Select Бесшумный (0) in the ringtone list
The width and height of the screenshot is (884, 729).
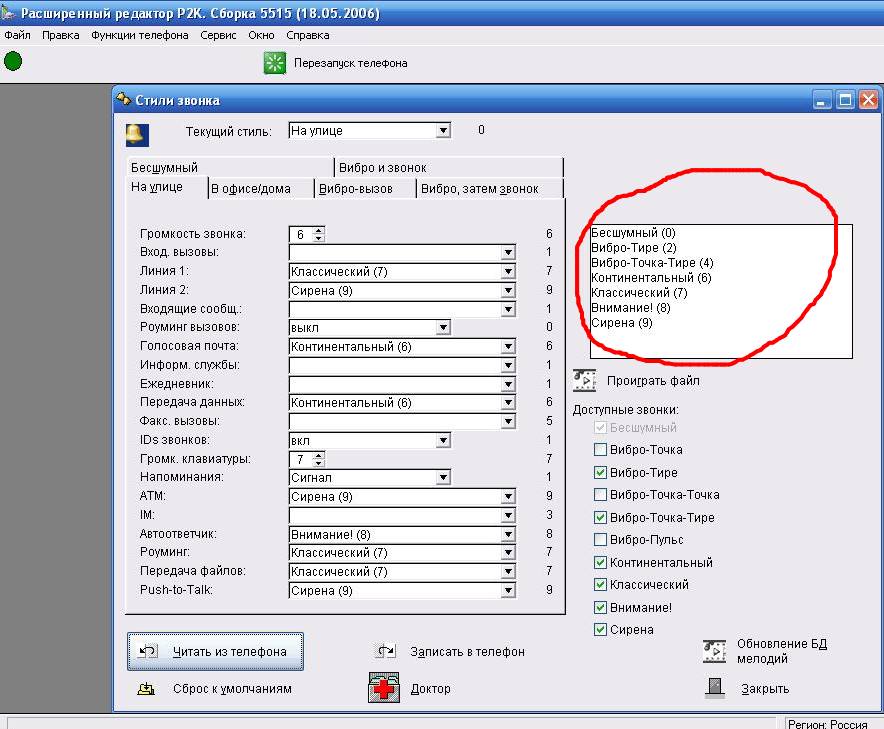coord(633,232)
